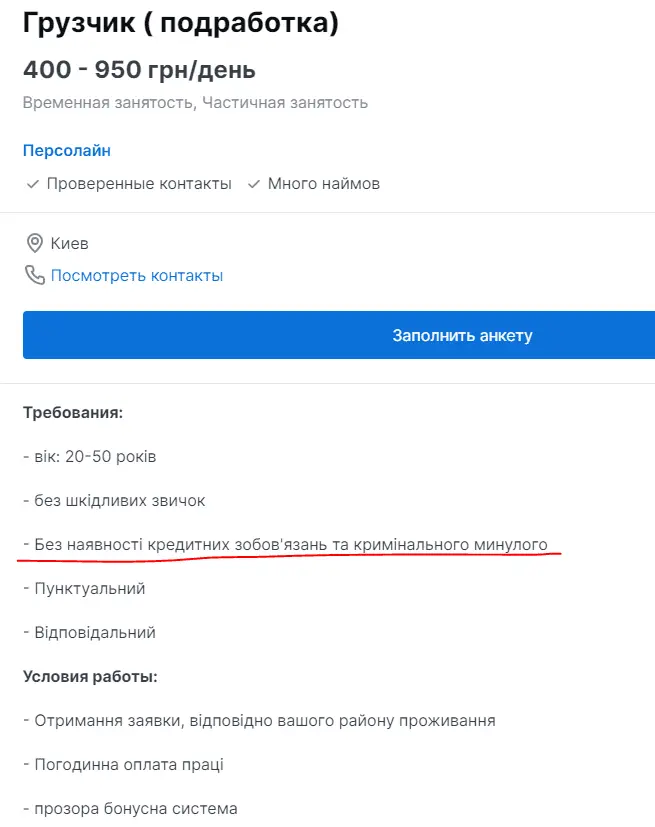Click the Требования heading
The width and height of the screenshot is (655, 827).
tap(73, 412)
